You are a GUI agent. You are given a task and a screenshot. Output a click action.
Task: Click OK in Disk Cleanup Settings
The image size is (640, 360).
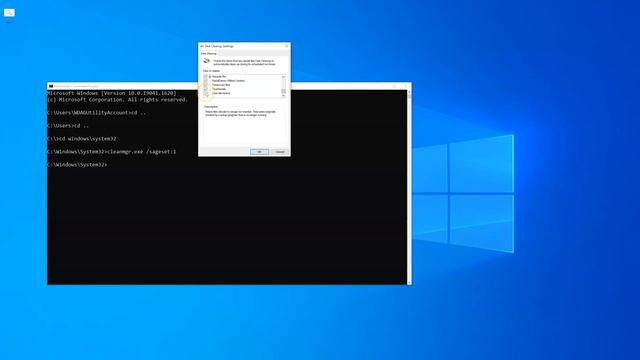259,152
